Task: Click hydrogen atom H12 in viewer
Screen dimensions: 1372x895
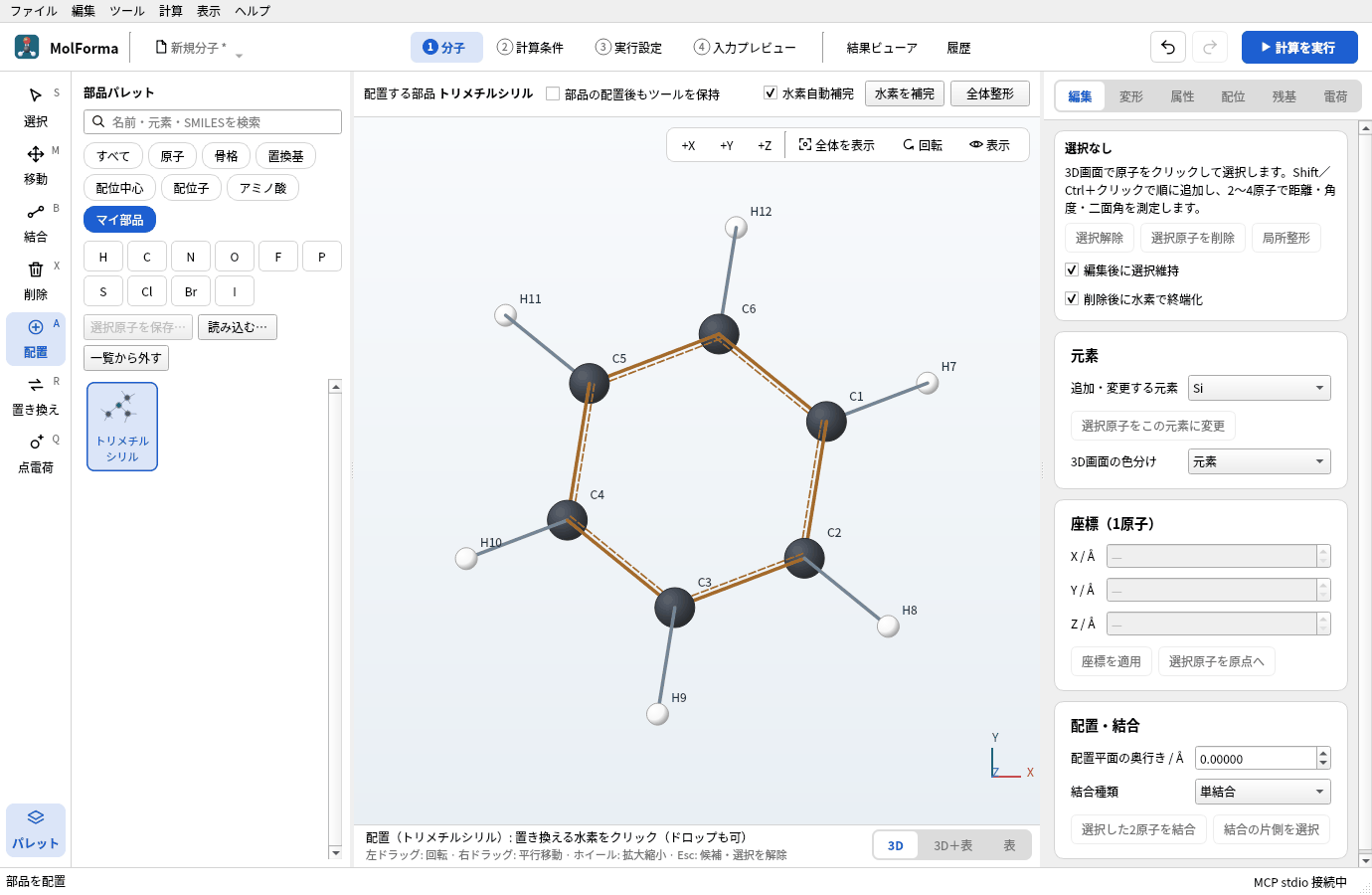Action: pyautogui.click(x=736, y=228)
